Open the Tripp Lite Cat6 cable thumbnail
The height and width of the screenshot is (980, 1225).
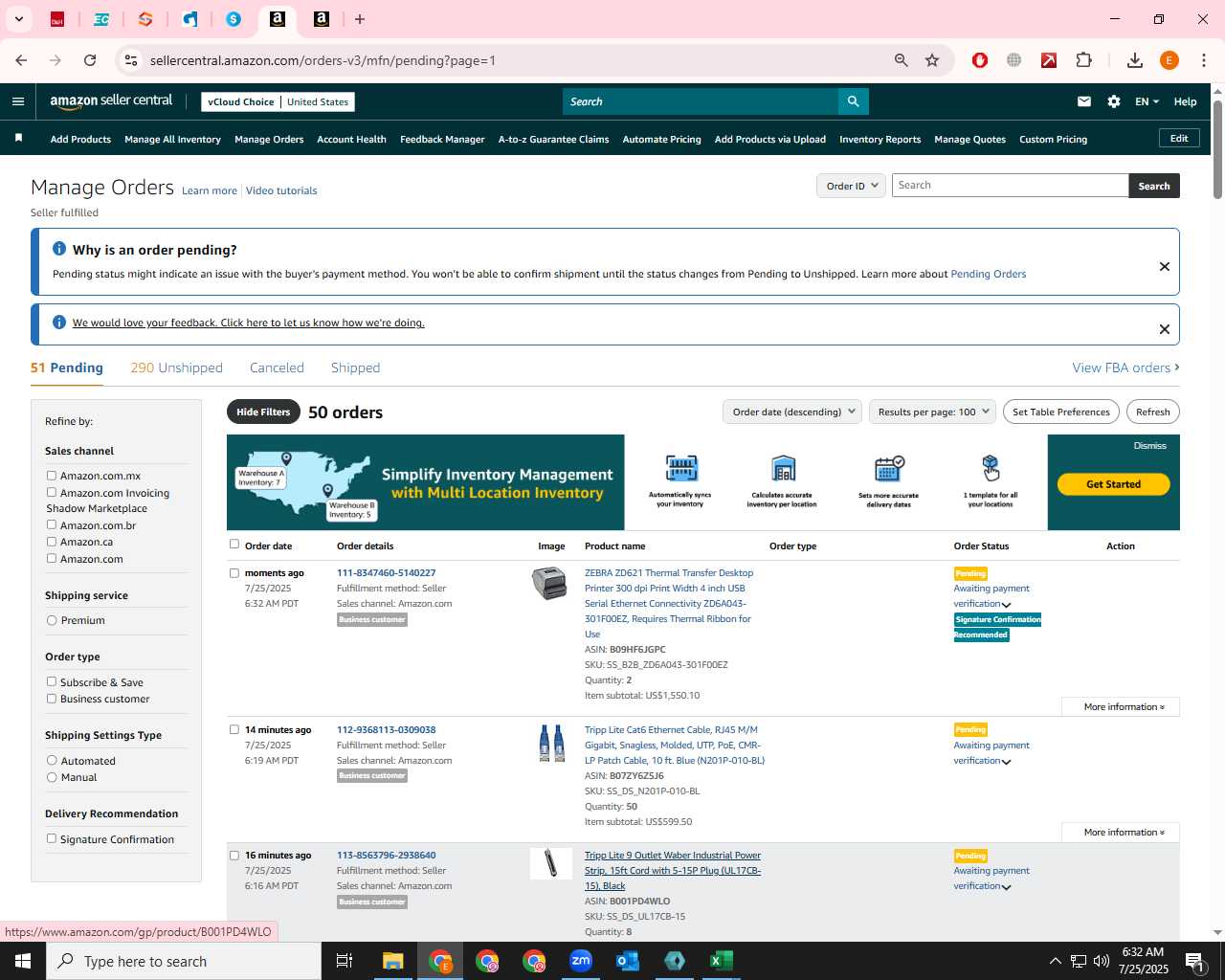point(551,743)
